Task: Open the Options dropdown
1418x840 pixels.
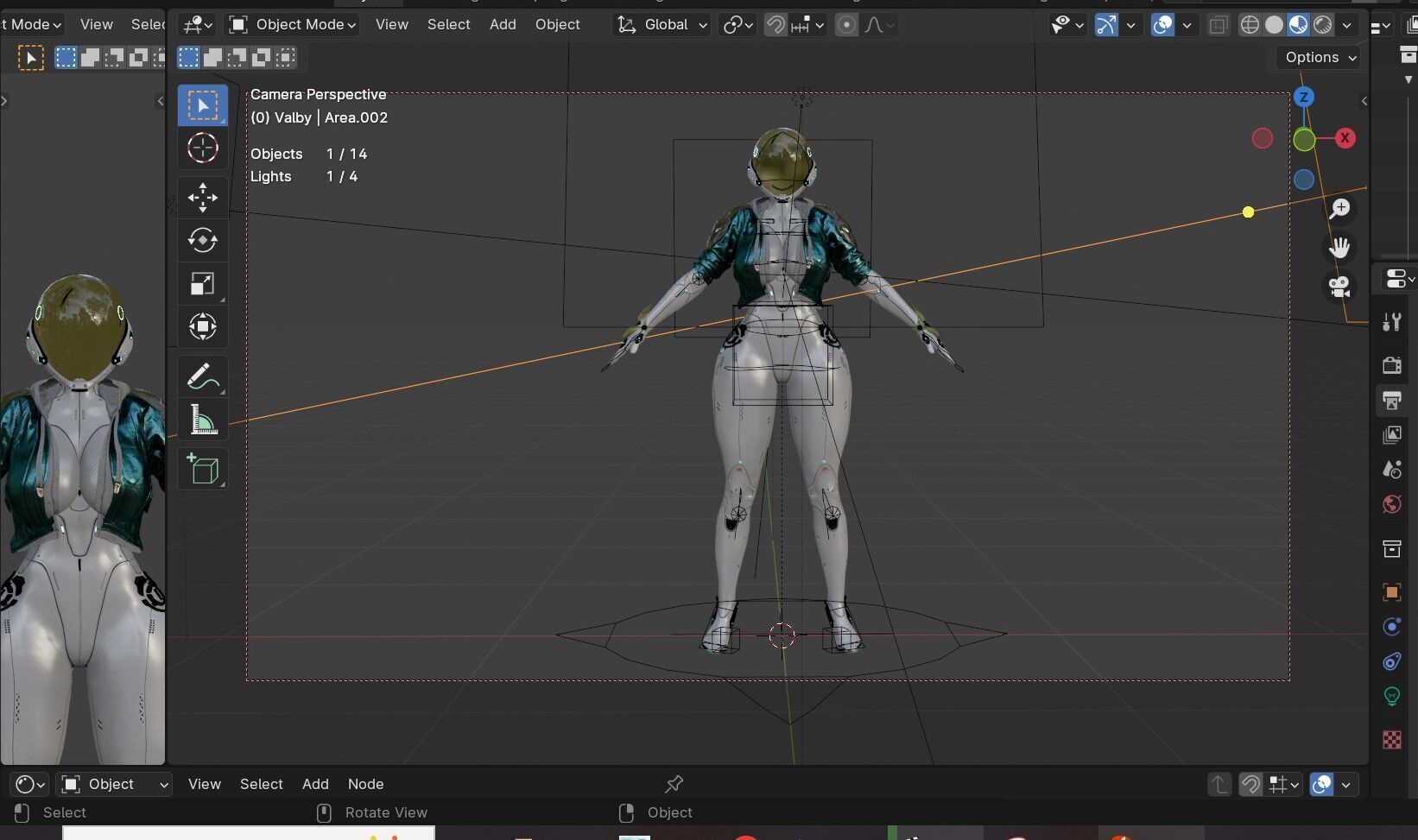Action: coord(1320,57)
